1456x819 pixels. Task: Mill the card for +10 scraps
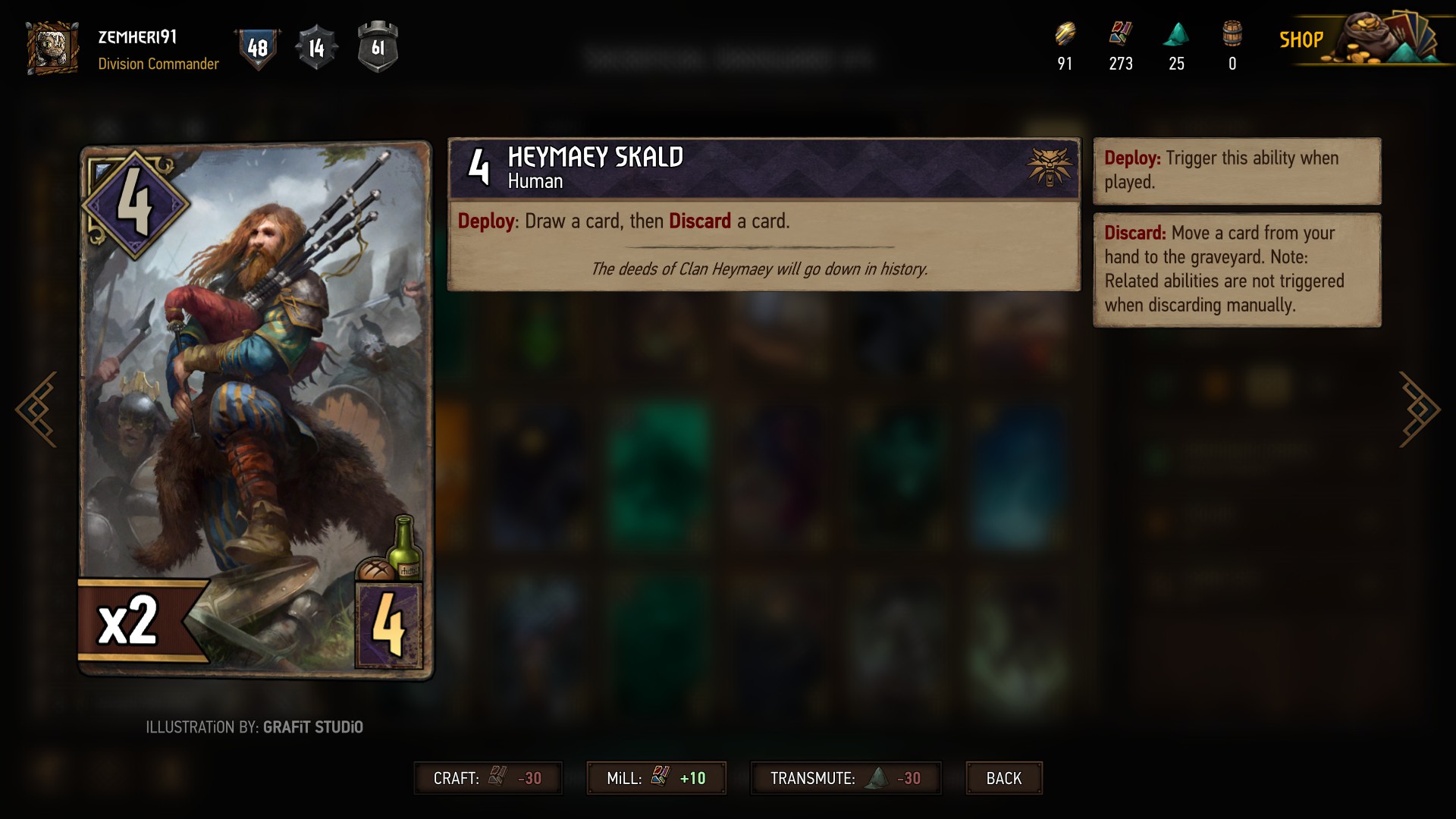pyautogui.click(x=656, y=778)
